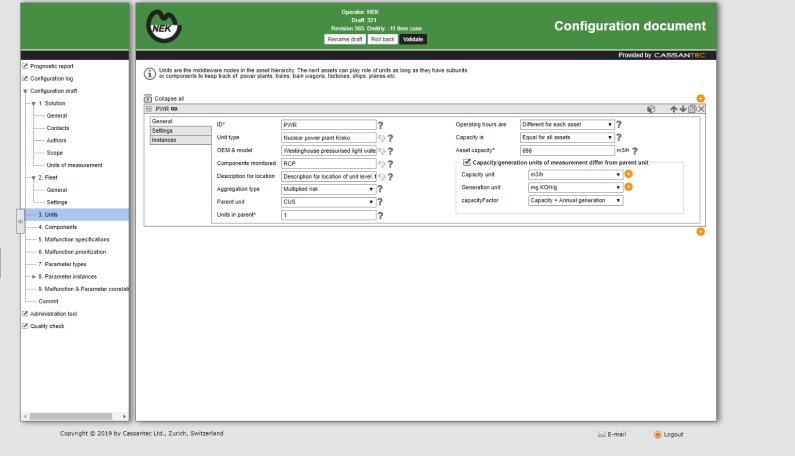Add new unit with bottom orange plus
Image resolution: width=795 pixels, height=456 pixels.
(x=700, y=232)
